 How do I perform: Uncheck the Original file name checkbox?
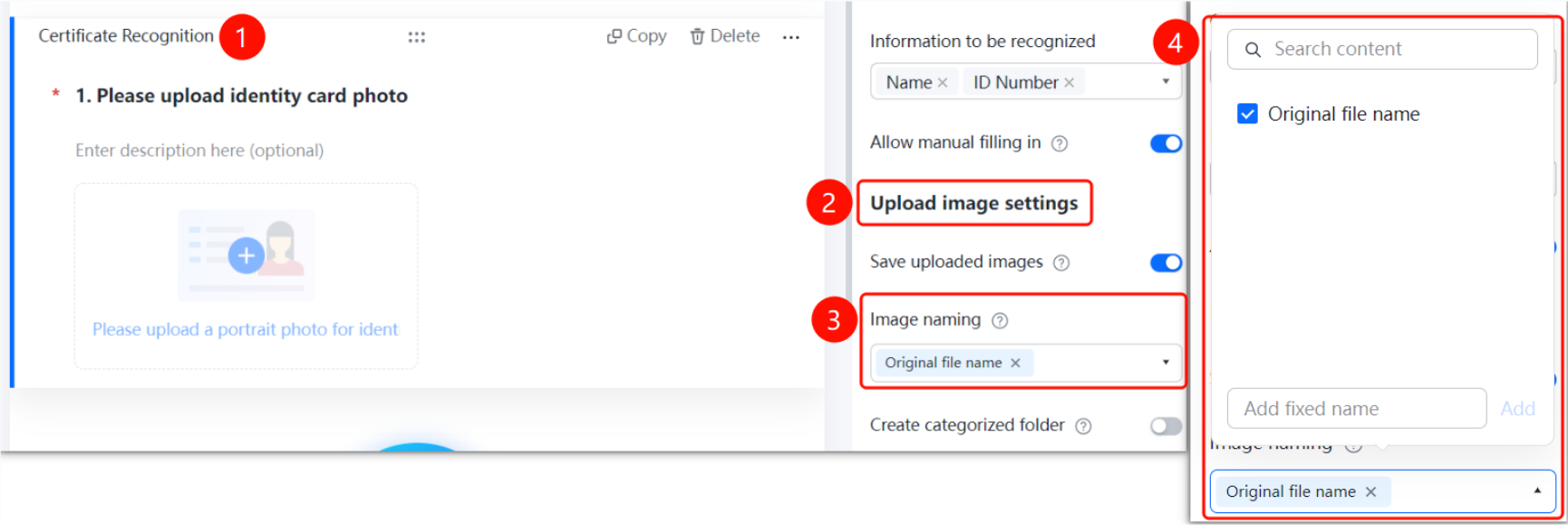coord(1247,113)
